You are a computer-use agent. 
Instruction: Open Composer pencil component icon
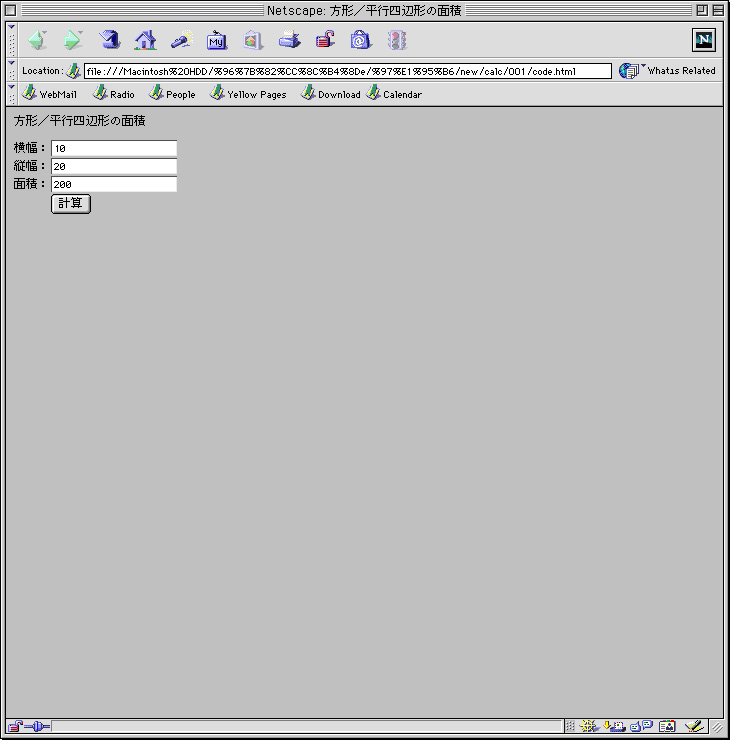click(694, 726)
